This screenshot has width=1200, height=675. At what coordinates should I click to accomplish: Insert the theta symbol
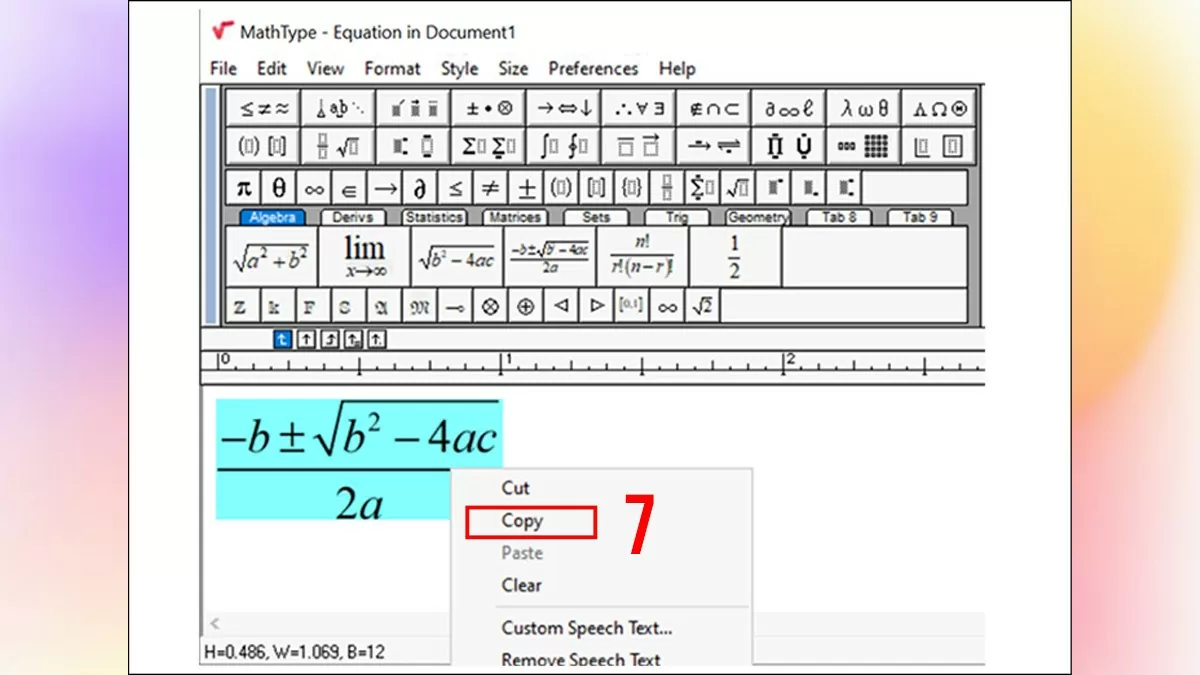click(x=279, y=187)
